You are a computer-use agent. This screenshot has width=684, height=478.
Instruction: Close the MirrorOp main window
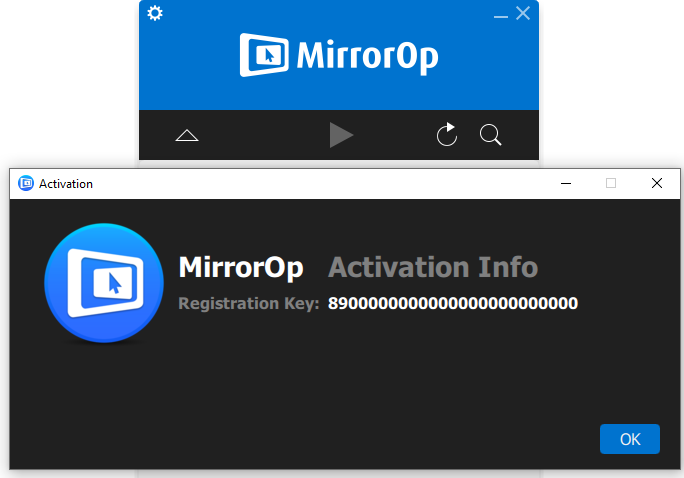click(x=523, y=13)
